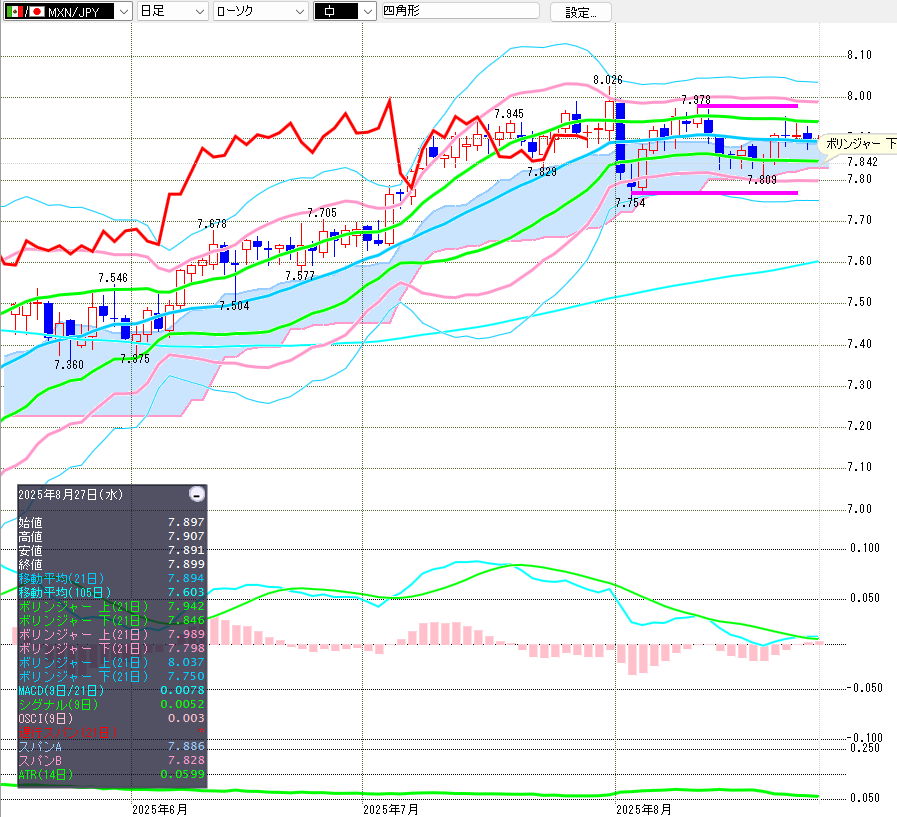The height and width of the screenshot is (817, 897).
Task: Click the 7.546 price label on chart
Action: point(113,277)
